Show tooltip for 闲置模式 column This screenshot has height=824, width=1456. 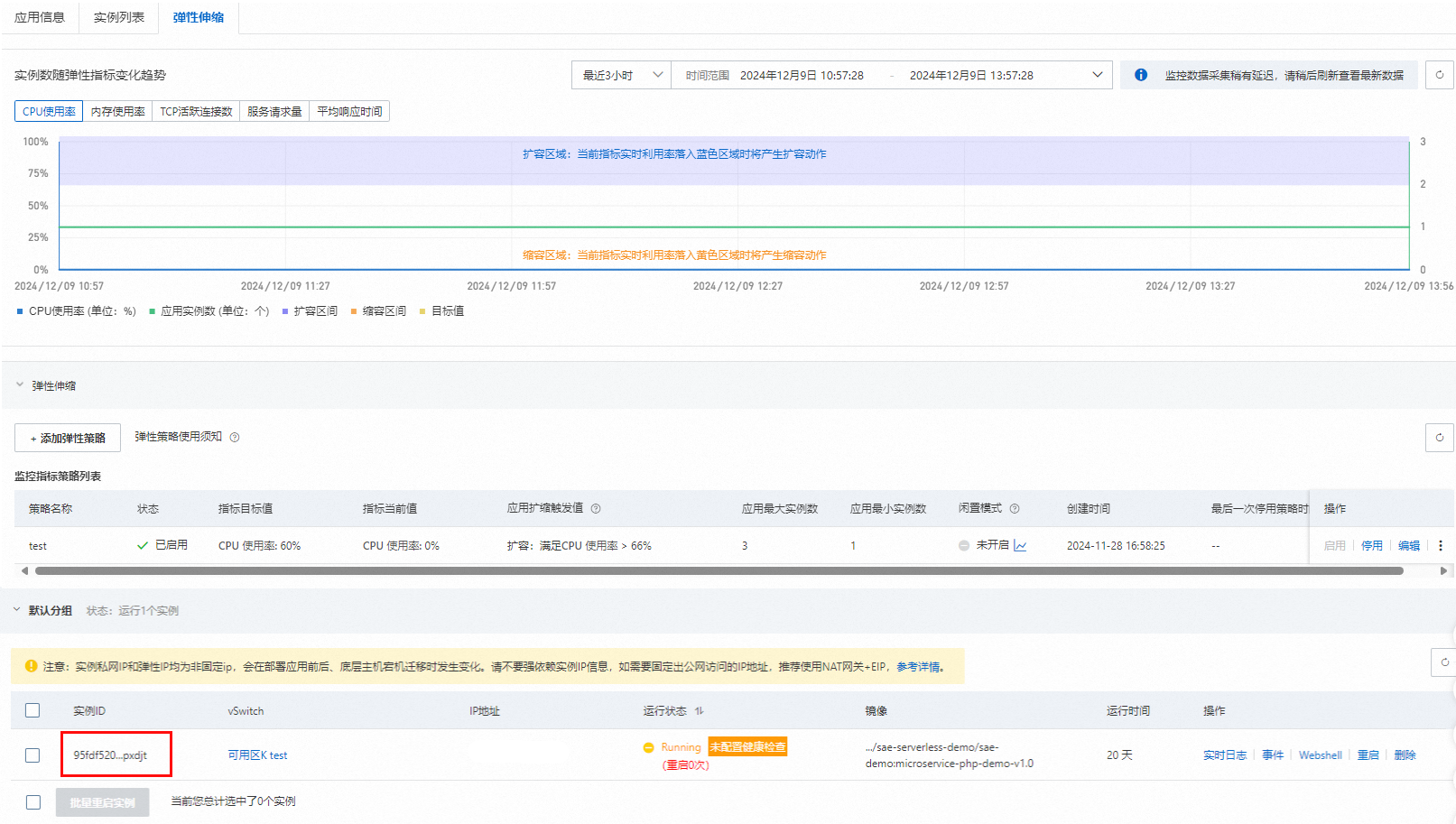pos(1015,509)
